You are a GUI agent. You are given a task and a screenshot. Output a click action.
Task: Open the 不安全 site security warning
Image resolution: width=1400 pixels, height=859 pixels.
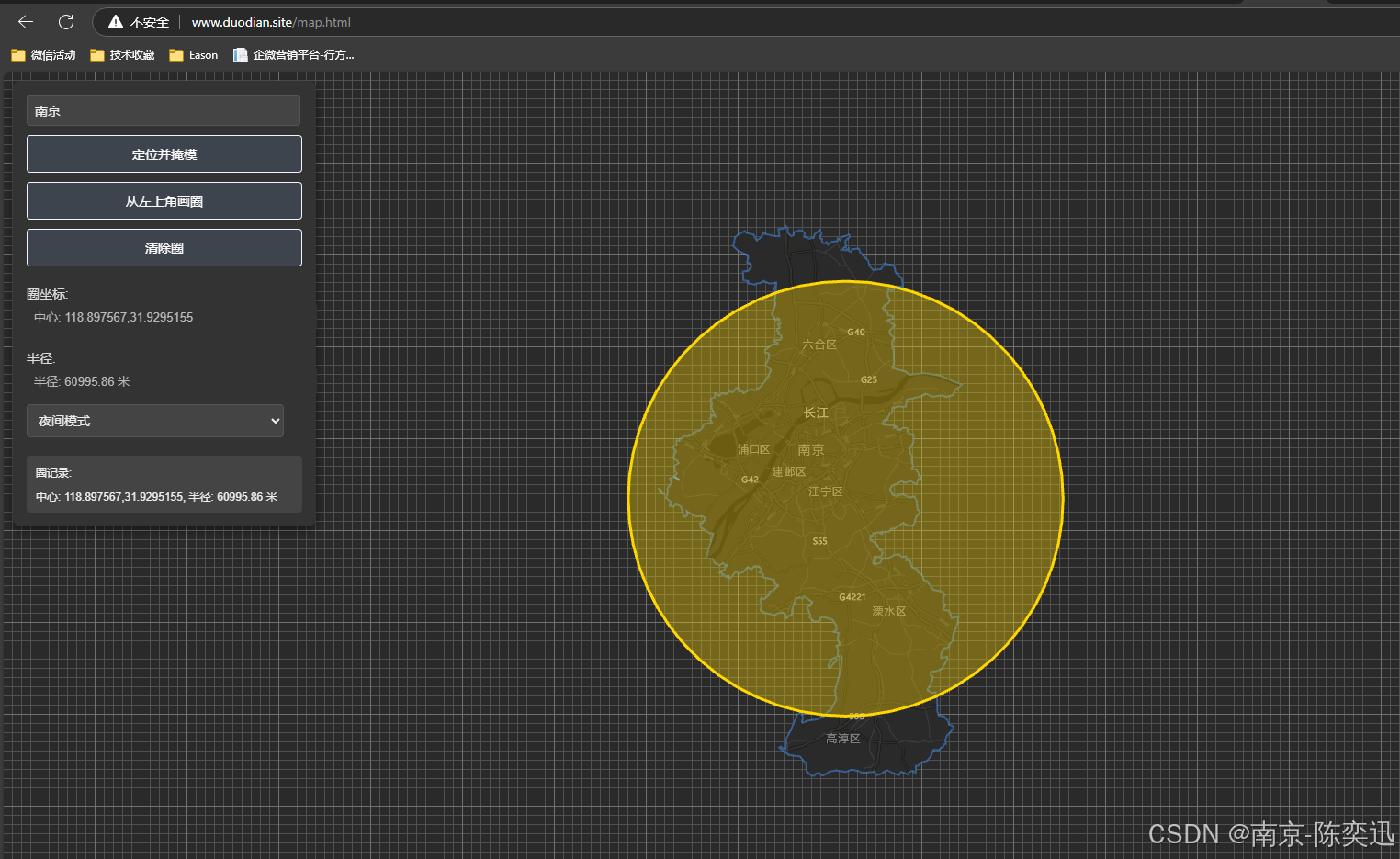139,21
